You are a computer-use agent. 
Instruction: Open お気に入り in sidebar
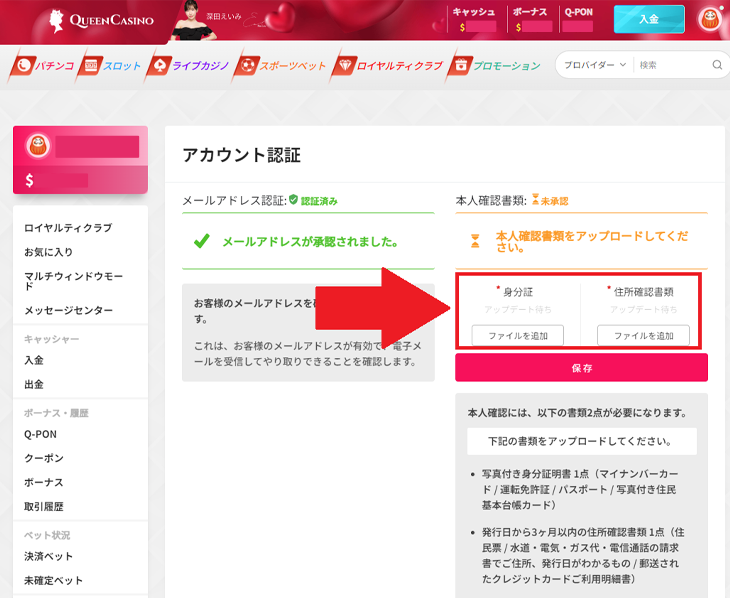tap(48, 252)
